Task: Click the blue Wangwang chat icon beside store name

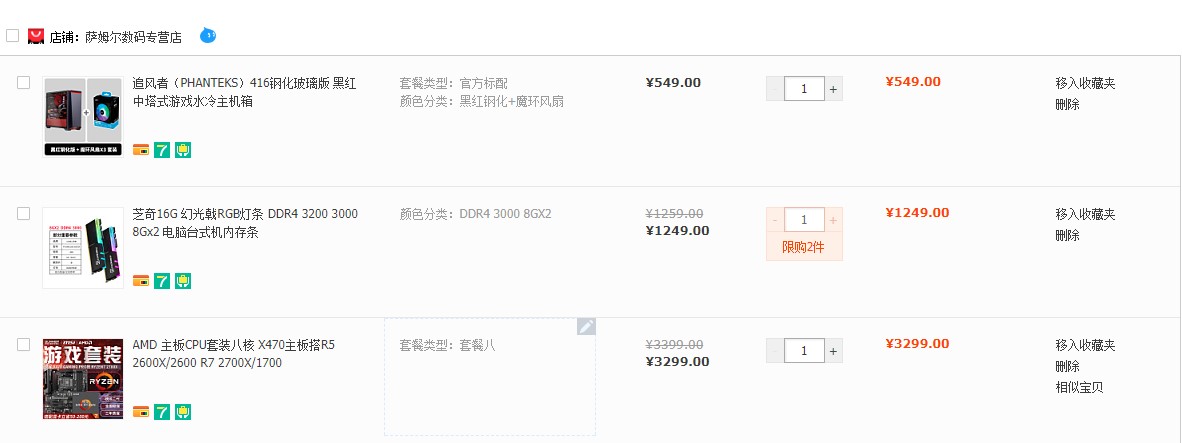Action: [208, 36]
